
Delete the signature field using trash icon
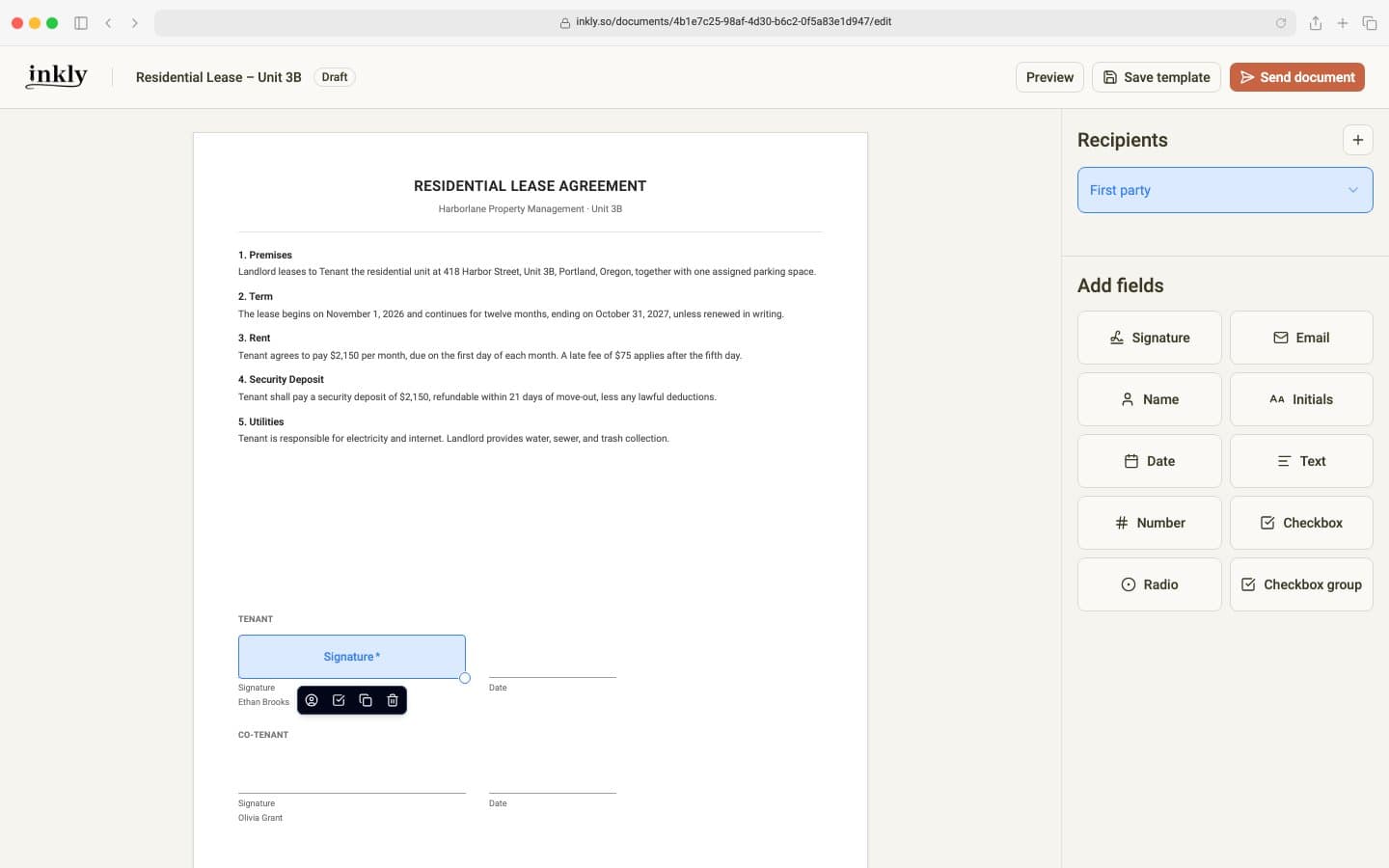click(x=393, y=700)
